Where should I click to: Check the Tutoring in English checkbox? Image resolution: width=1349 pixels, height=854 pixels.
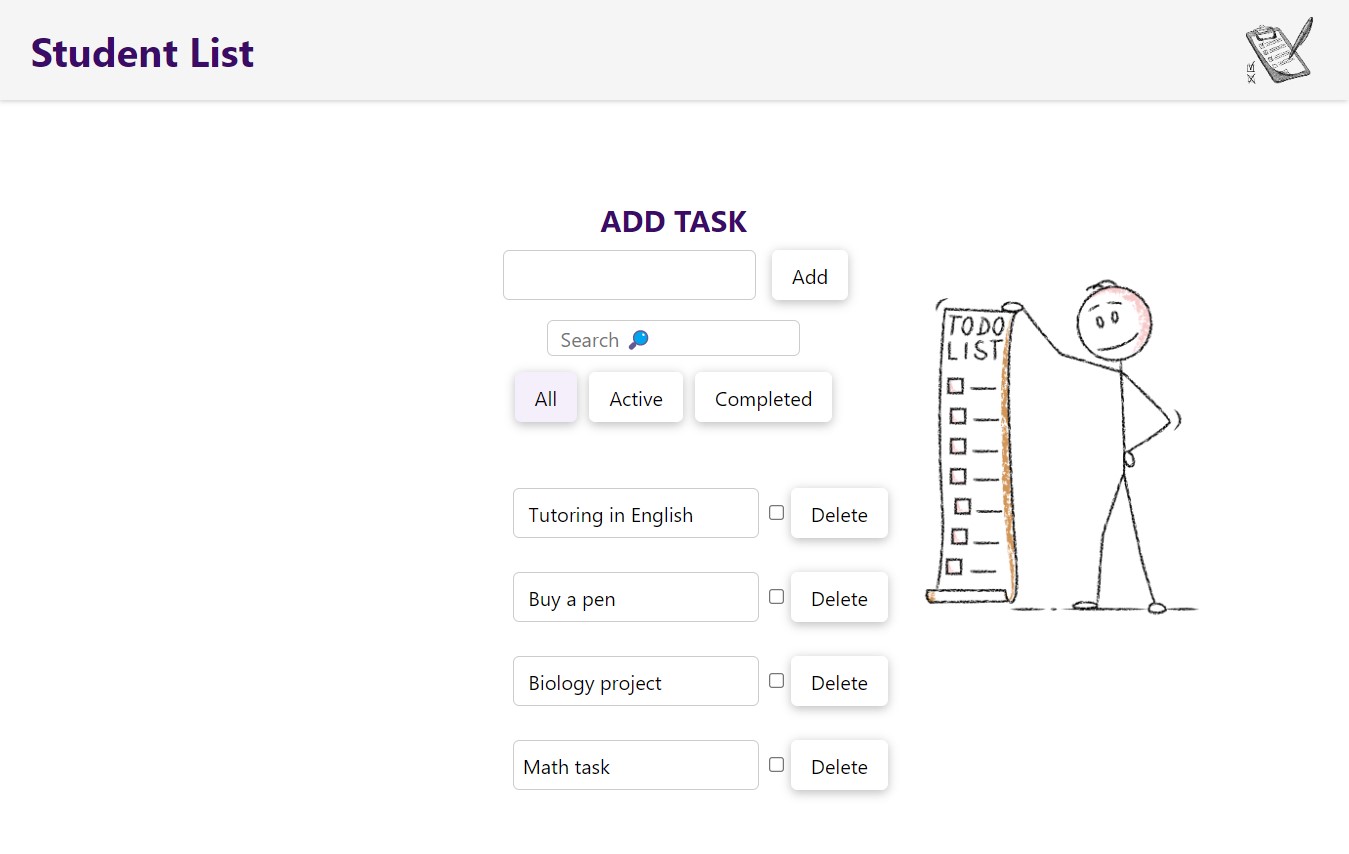tap(776, 513)
